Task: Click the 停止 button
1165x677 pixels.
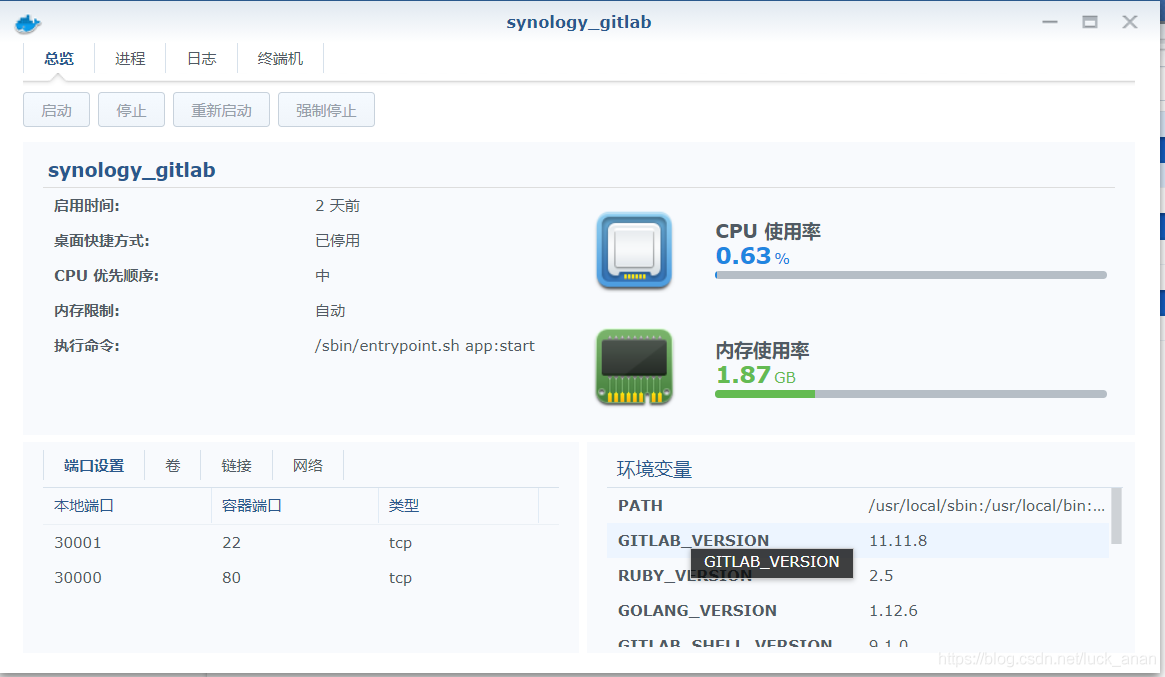Action: [132, 110]
